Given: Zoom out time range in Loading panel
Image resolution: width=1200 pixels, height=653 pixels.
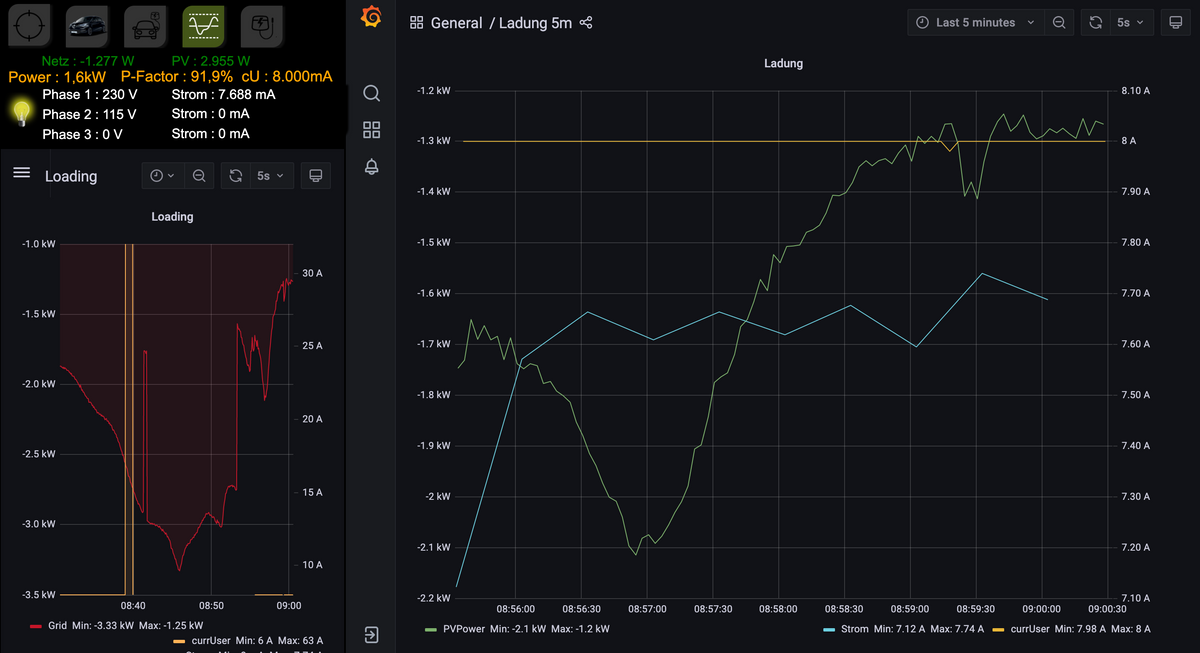Looking at the screenshot, I should pyautogui.click(x=199, y=176).
